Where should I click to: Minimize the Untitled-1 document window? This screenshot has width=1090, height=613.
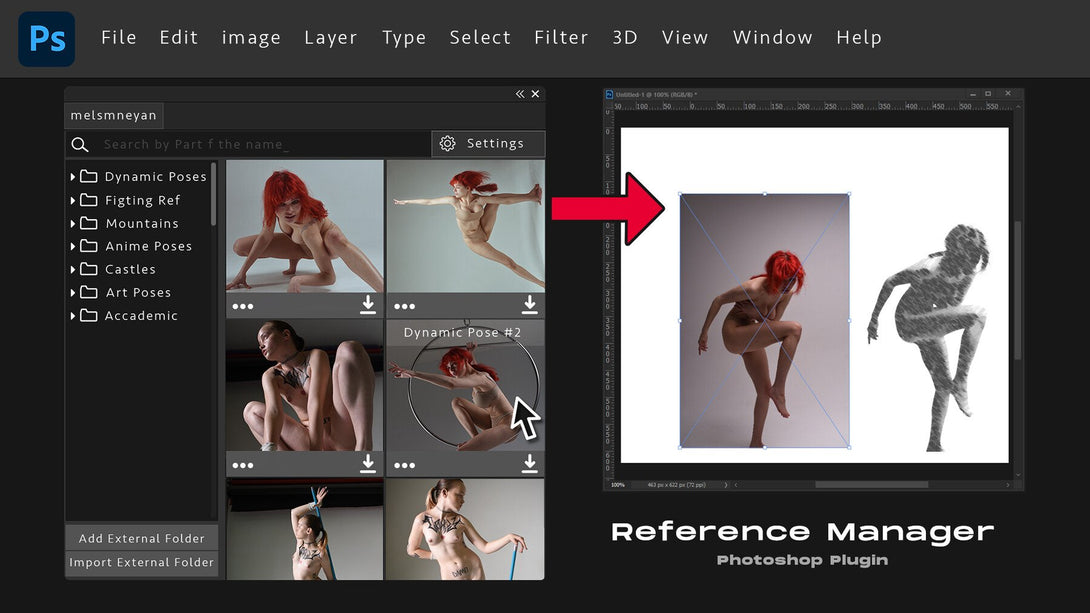click(x=973, y=94)
